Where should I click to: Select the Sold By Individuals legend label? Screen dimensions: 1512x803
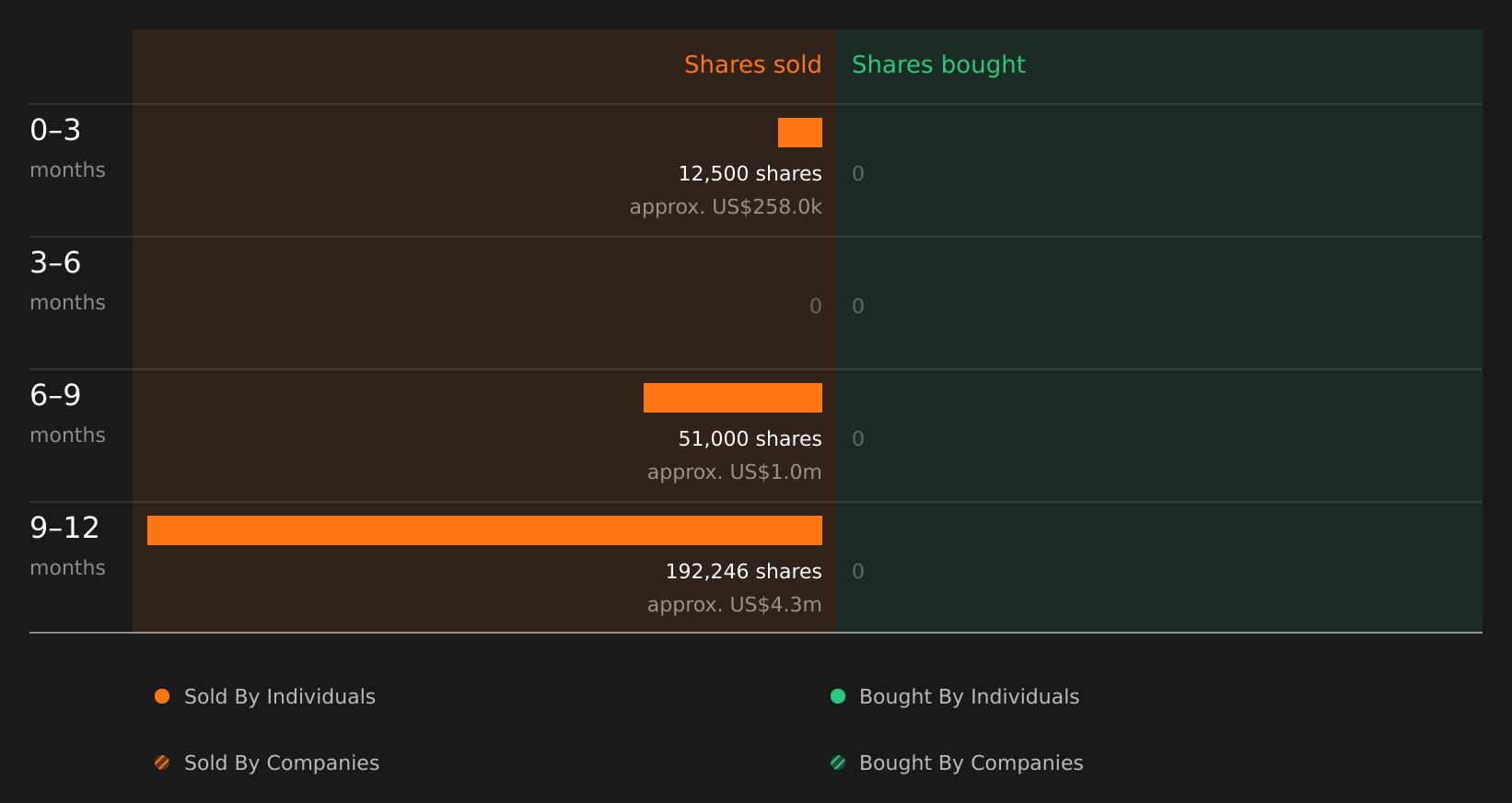point(280,697)
